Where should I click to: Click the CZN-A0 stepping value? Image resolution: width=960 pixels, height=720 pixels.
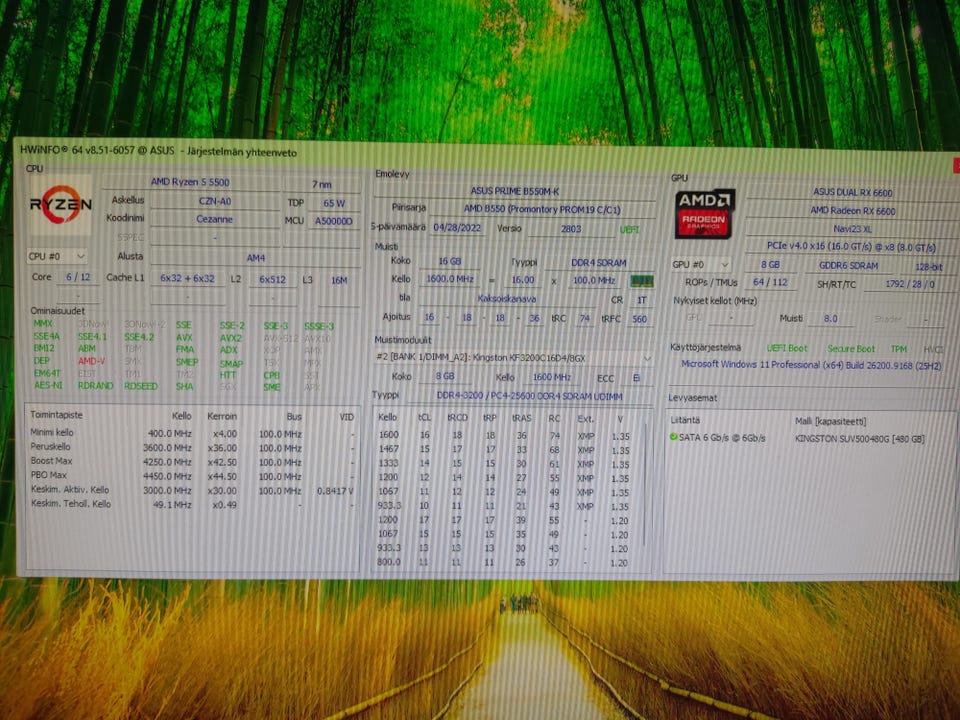coord(214,201)
